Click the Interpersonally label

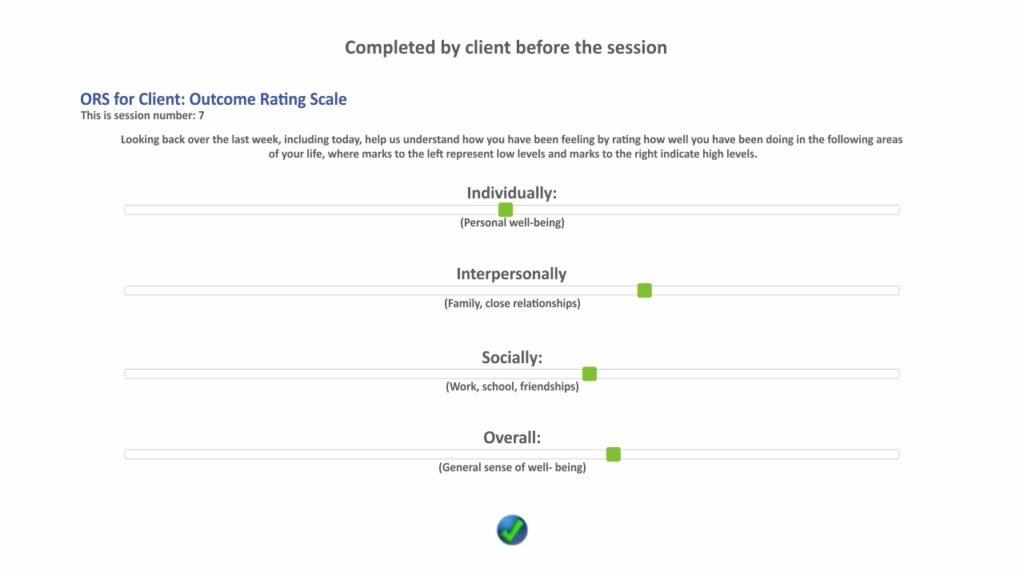point(511,273)
